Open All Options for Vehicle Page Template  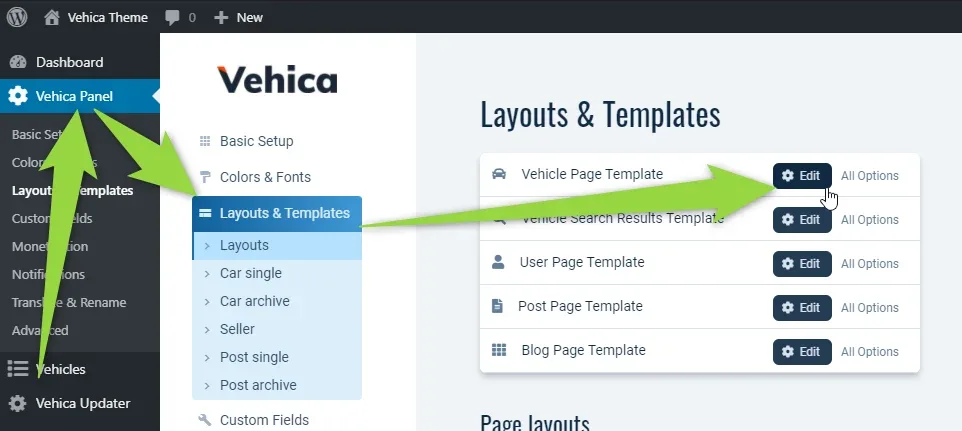pos(869,176)
